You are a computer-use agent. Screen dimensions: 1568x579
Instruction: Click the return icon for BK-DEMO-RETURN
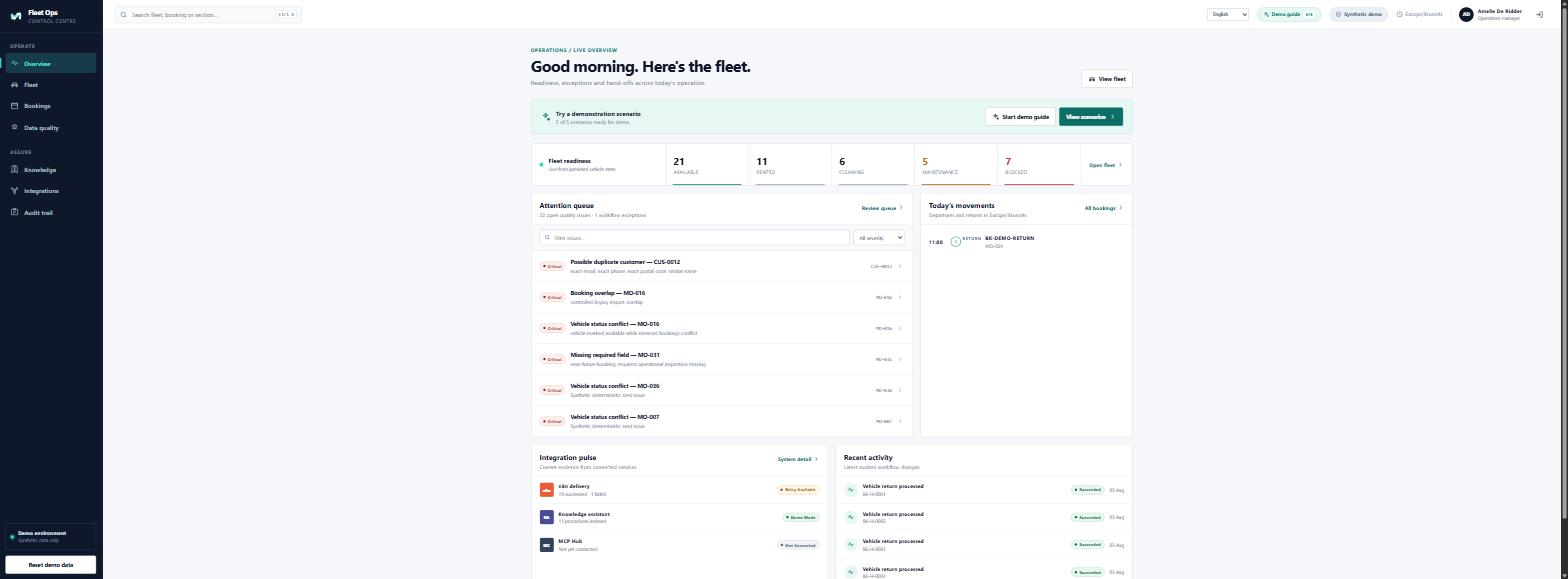click(x=955, y=242)
